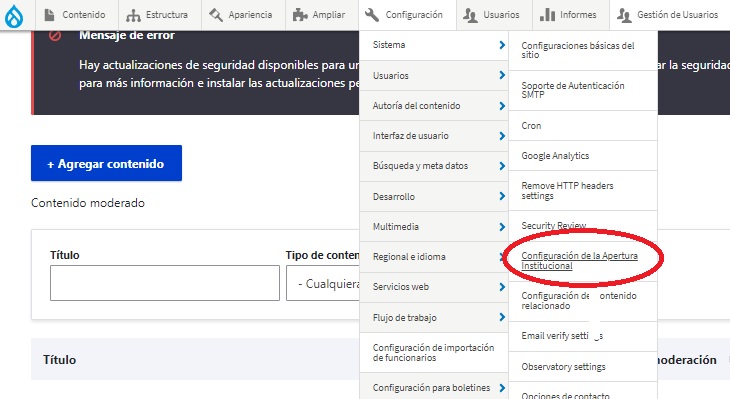Open Configuración de la Apertura Institucional

click(x=579, y=261)
